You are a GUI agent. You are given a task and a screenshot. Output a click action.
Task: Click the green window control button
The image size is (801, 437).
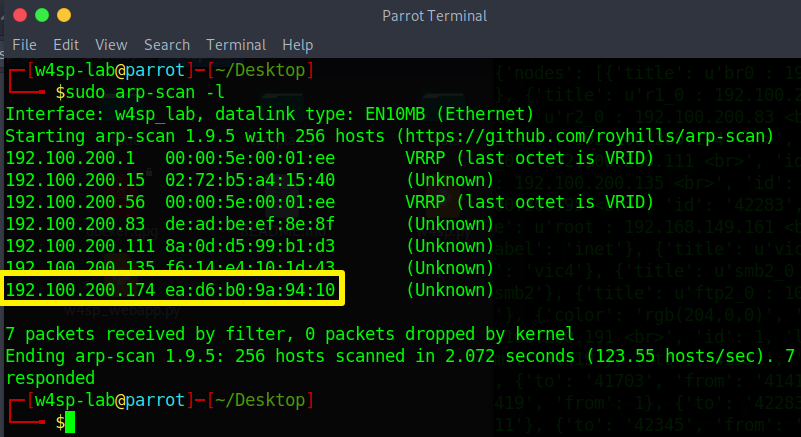(x=42, y=15)
